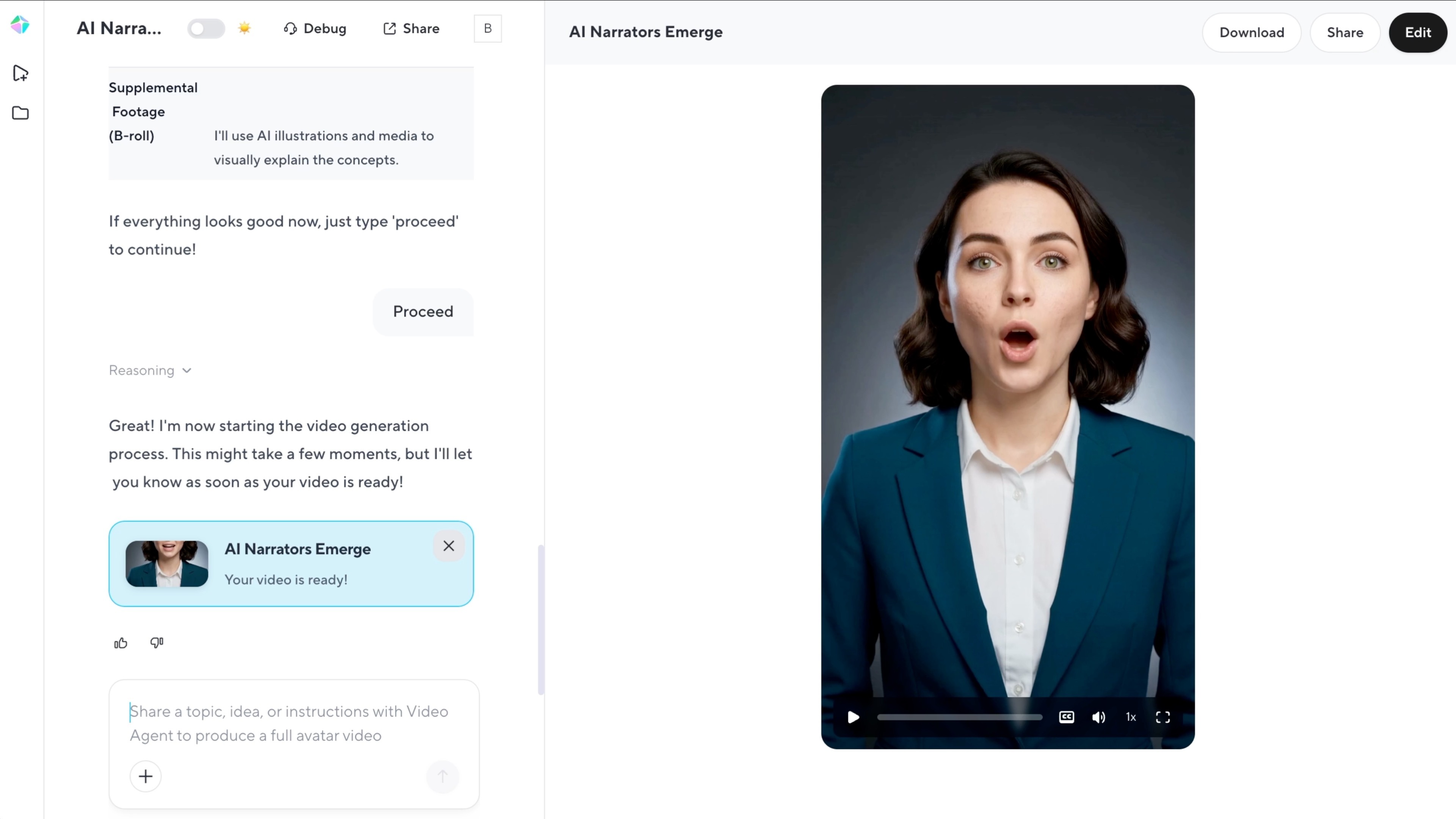1456x819 pixels.
Task: Enter fullscreen video mode
Action: 1163,717
